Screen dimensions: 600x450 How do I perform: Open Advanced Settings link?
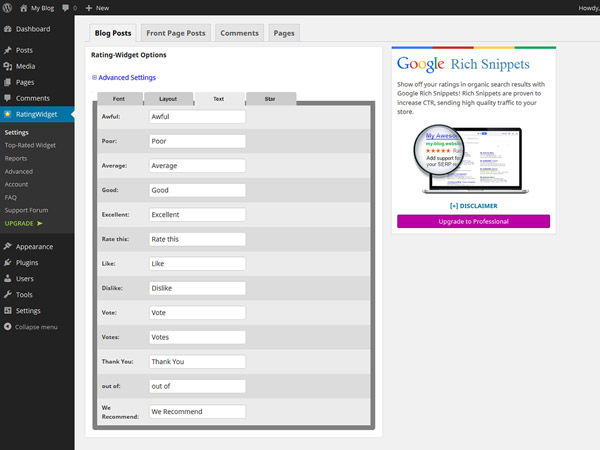click(x=127, y=77)
